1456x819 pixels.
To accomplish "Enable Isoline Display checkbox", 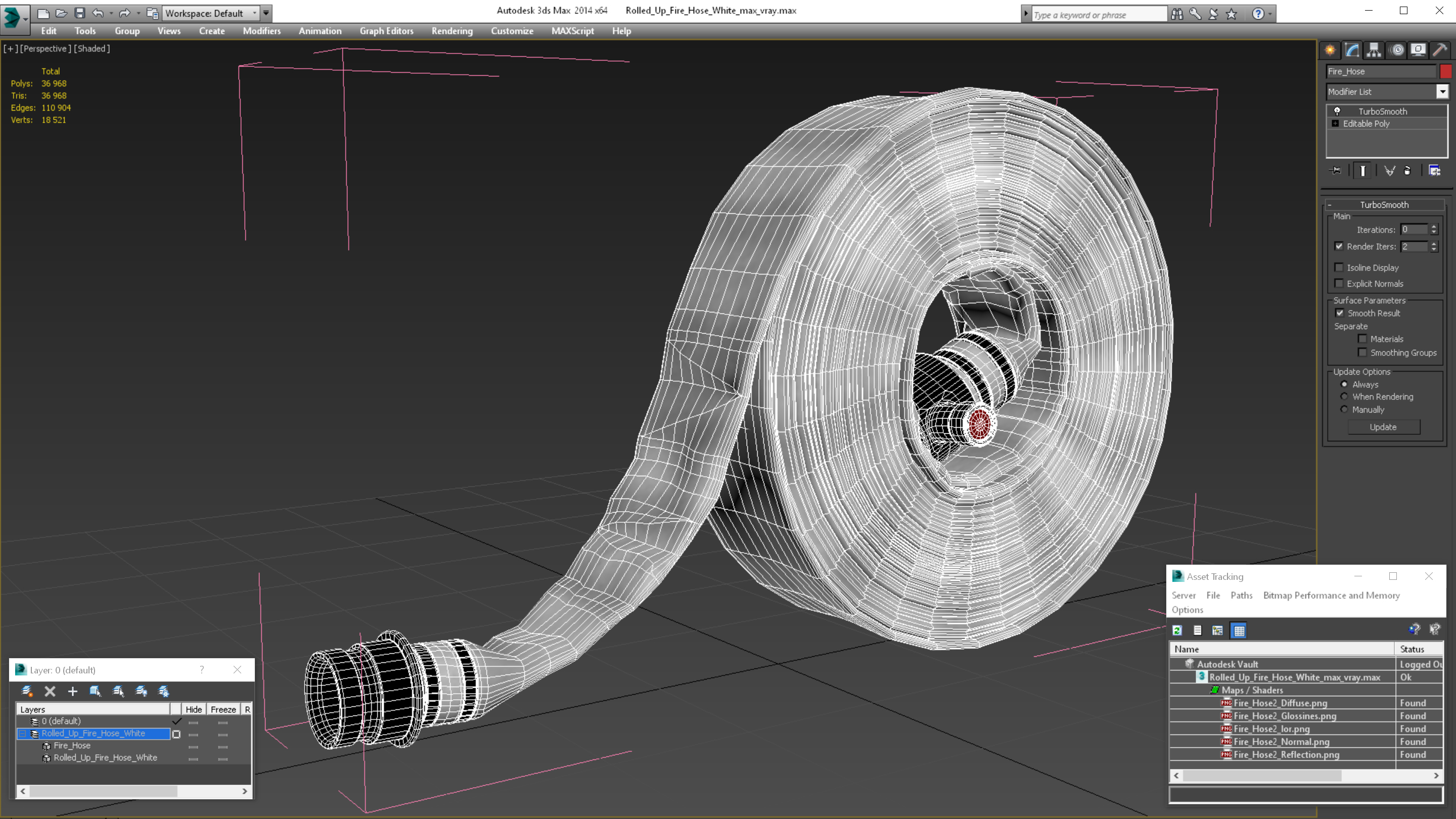I will coord(1338,267).
